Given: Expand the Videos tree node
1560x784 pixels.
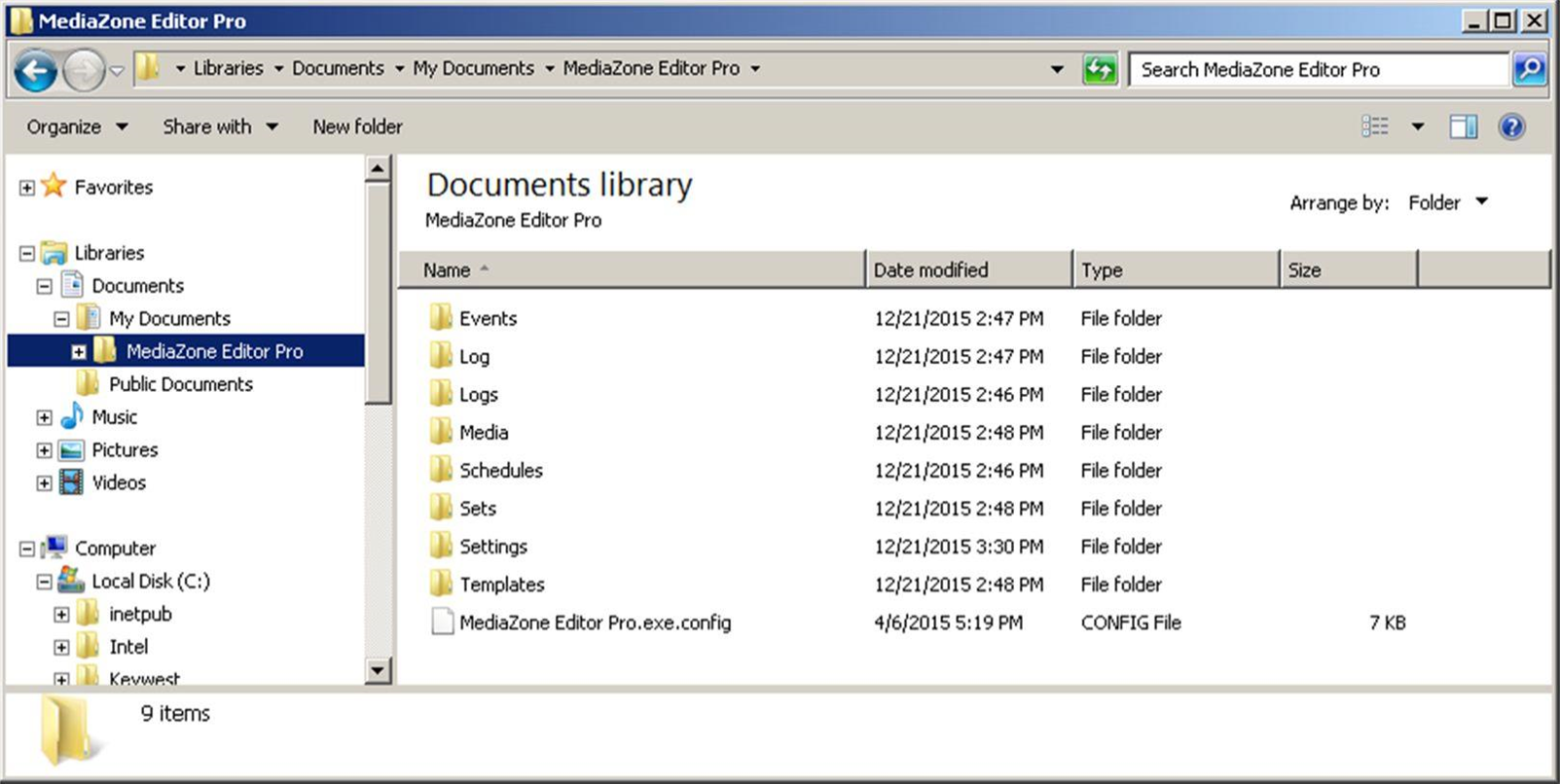Looking at the screenshot, I should coord(45,483).
